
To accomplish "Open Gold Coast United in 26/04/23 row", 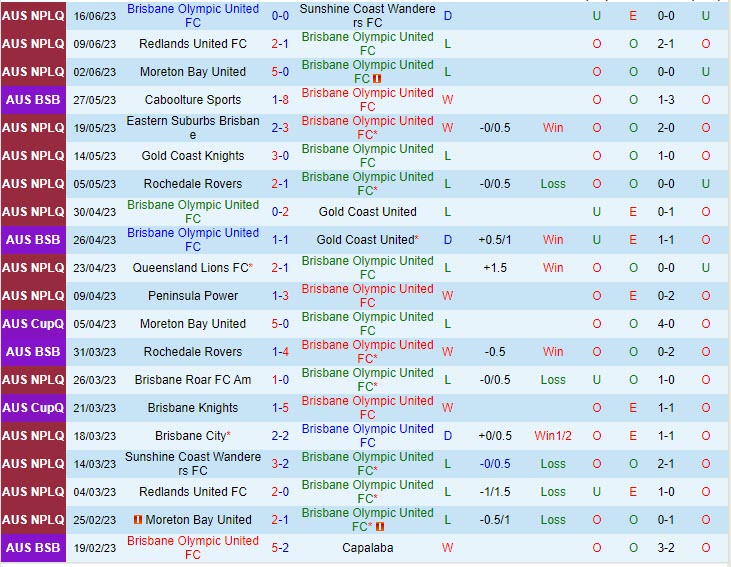I will point(365,240).
